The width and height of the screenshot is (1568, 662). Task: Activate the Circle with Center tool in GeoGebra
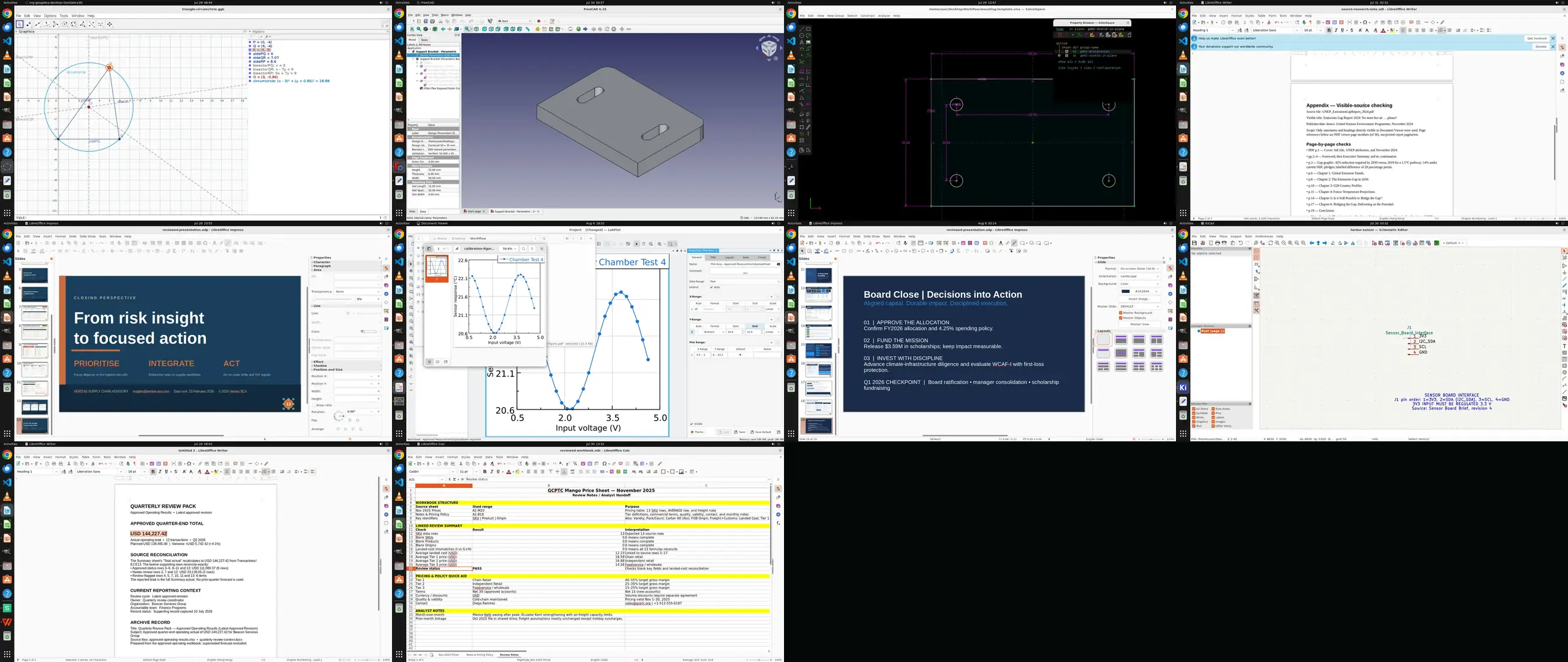pos(65,25)
